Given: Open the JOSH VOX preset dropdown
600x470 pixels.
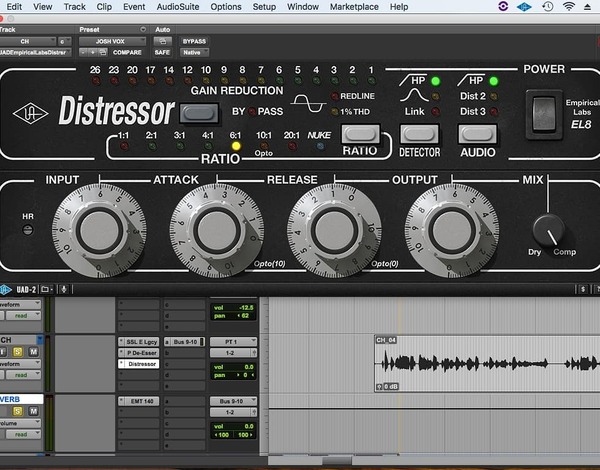Looking at the screenshot, I should pyautogui.click(x=112, y=41).
